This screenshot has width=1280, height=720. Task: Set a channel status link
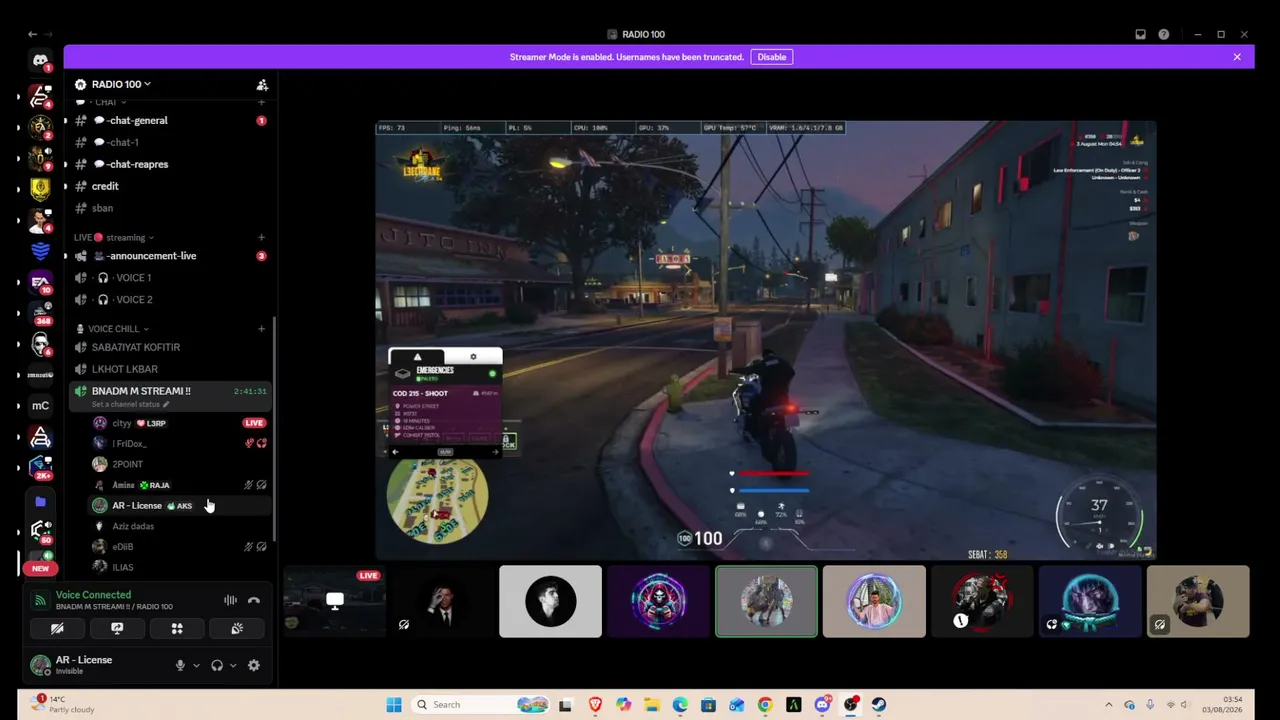tap(130, 404)
